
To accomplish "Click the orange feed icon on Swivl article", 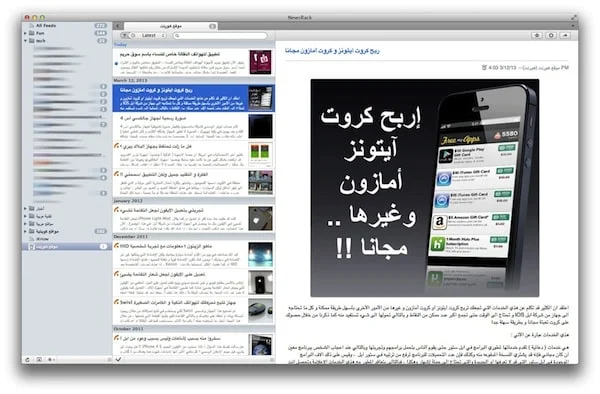I will [116, 302].
